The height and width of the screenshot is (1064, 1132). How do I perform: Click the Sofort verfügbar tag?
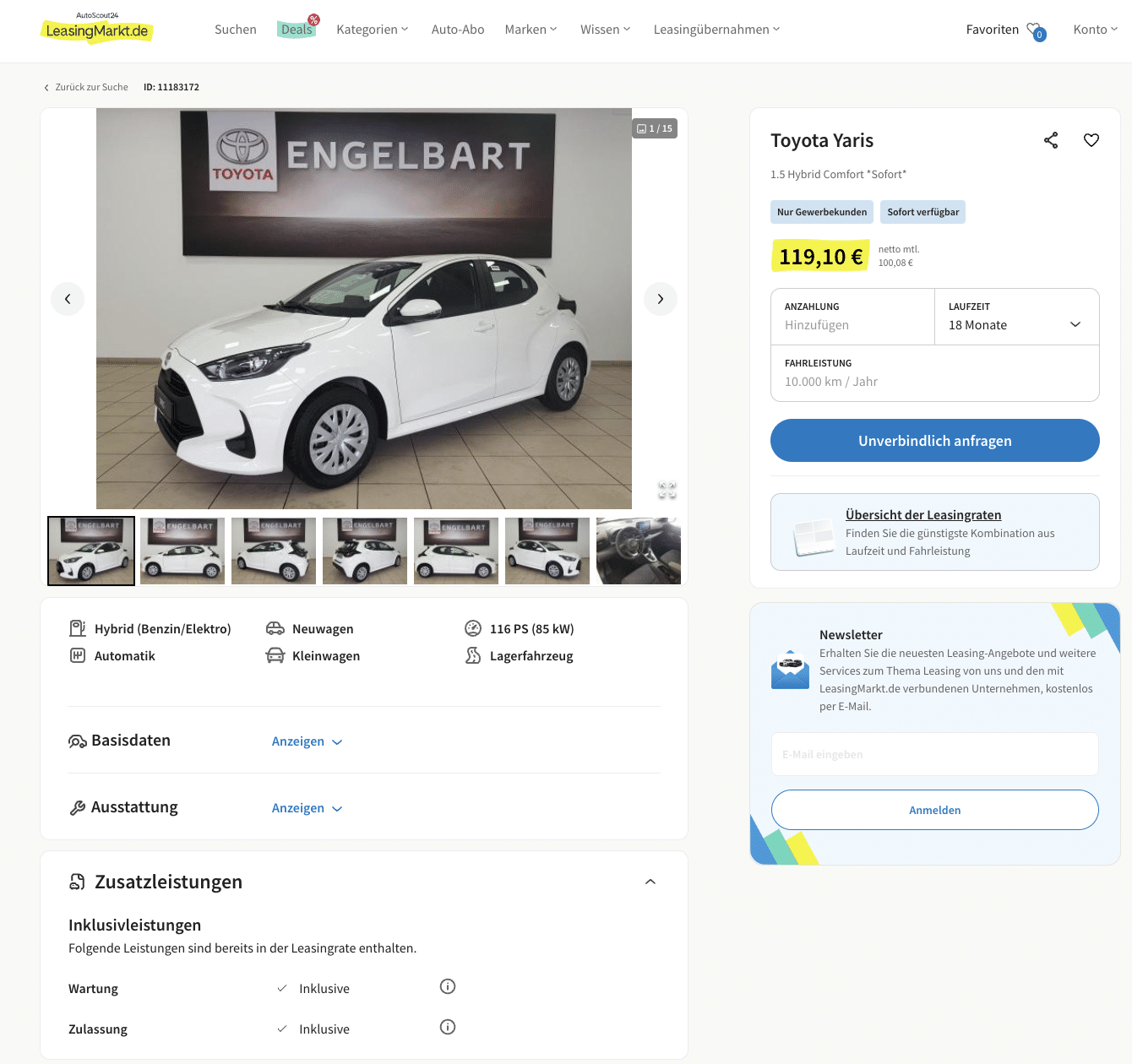coord(923,212)
